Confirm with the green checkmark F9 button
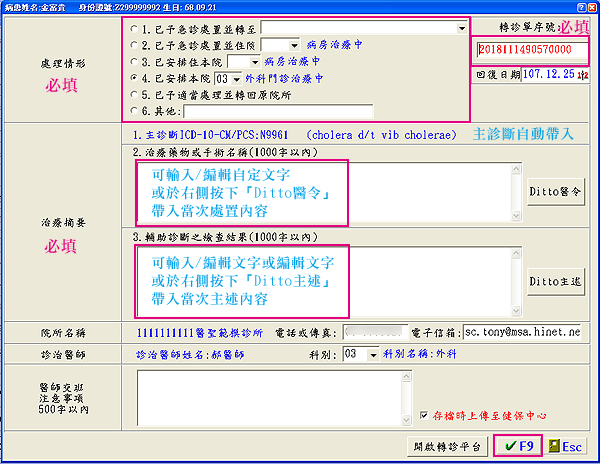Image resolution: width=600 pixels, height=464 pixels. (518, 445)
